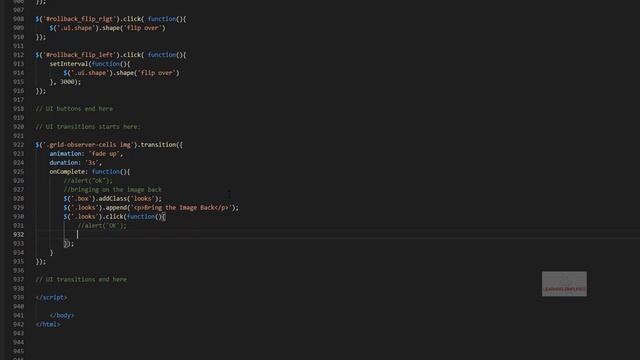This screenshot has width=640, height=360.
Task: Click the $('.box').addClass('looks'); line
Action: pyautogui.click(x=113, y=198)
